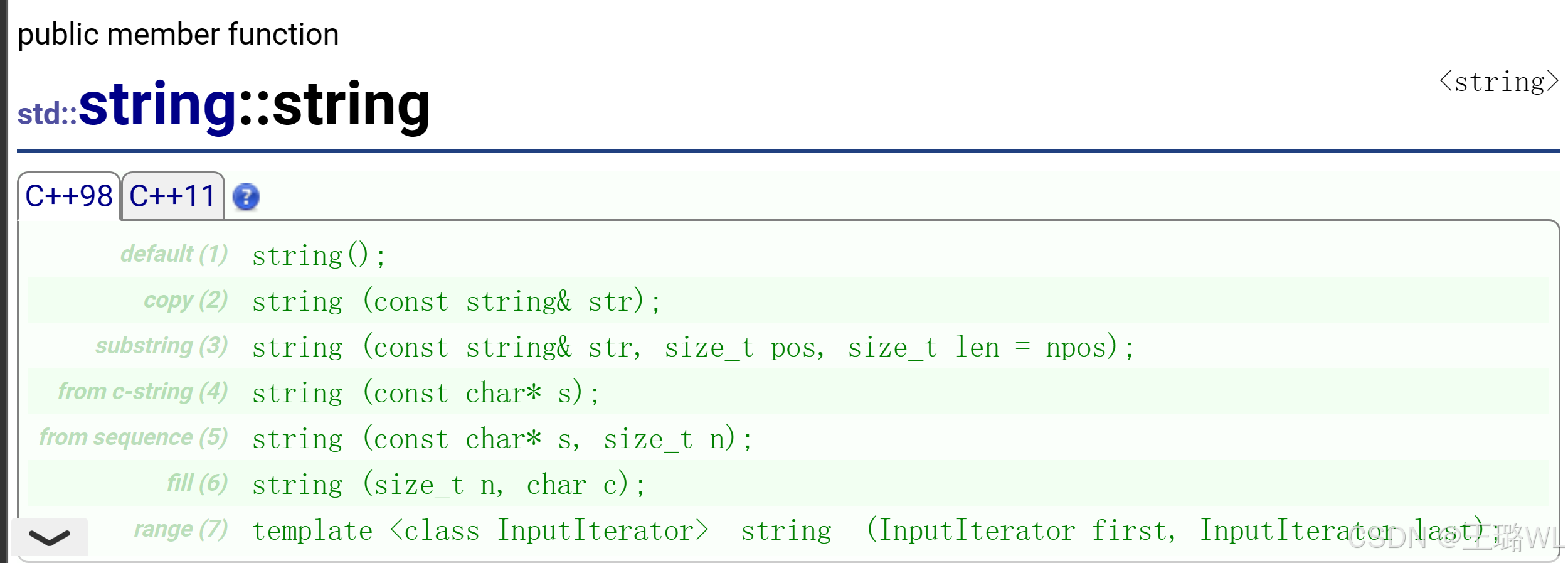This screenshot has width=1568, height=563.
Task: Click the string (const string& str); signature
Action: [x=457, y=301]
